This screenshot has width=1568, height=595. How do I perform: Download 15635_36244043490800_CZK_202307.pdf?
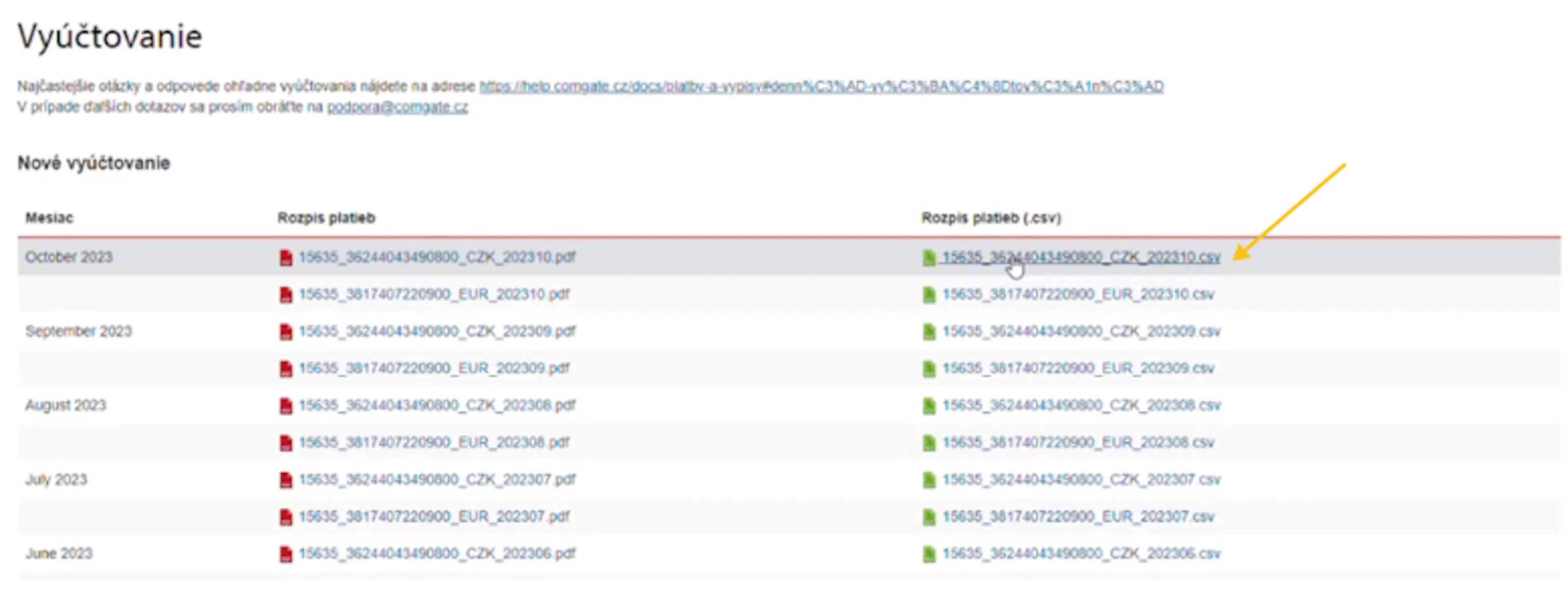tap(437, 480)
